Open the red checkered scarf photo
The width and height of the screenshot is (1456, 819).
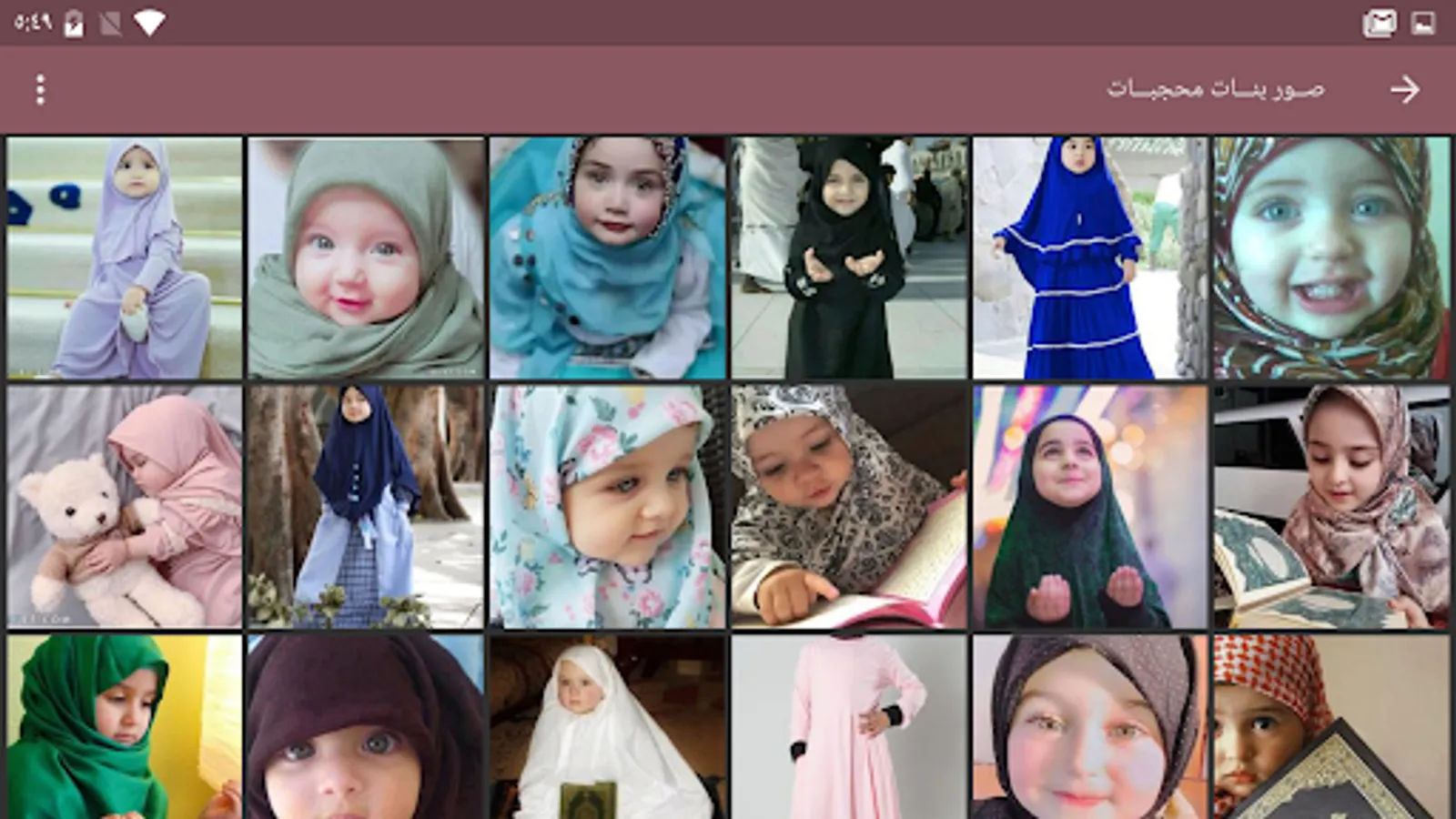pos(1331,727)
